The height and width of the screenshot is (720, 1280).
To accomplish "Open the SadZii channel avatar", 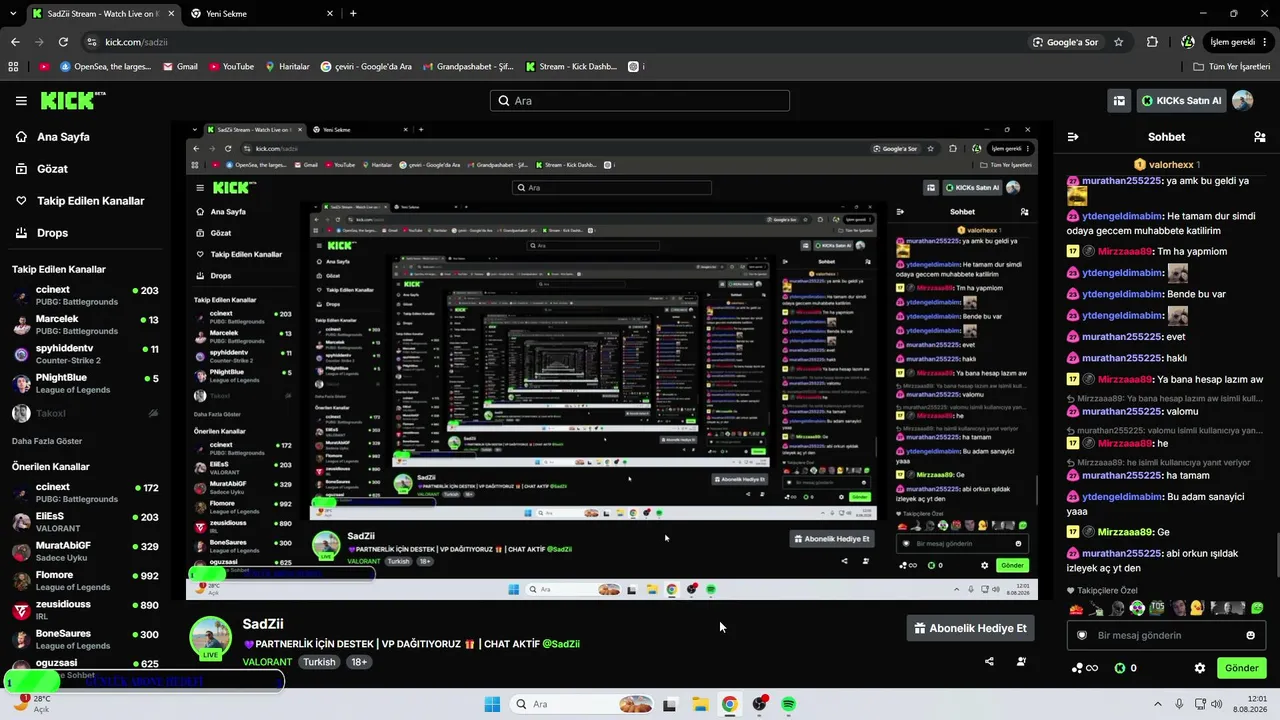I will pyautogui.click(x=211, y=638).
